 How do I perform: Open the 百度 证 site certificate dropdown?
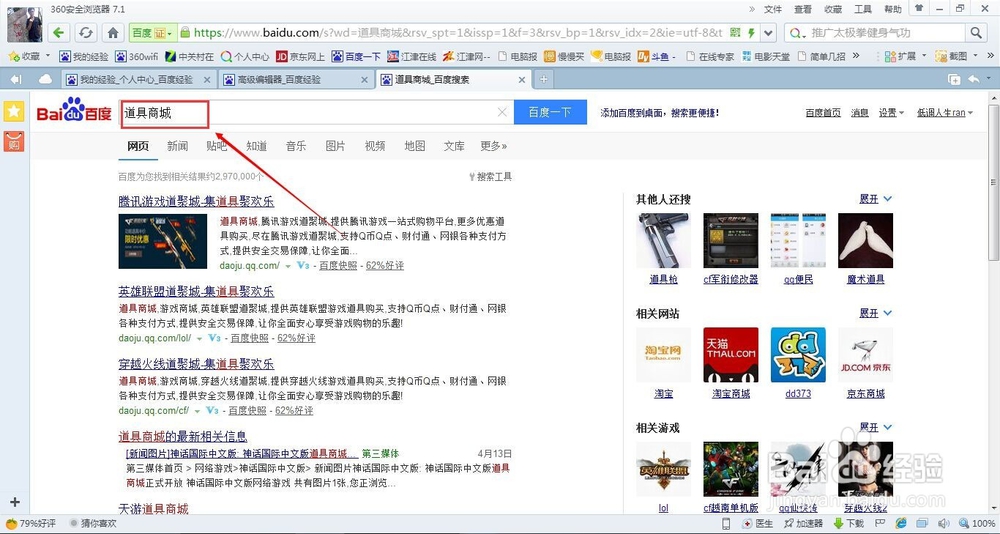pos(152,33)
